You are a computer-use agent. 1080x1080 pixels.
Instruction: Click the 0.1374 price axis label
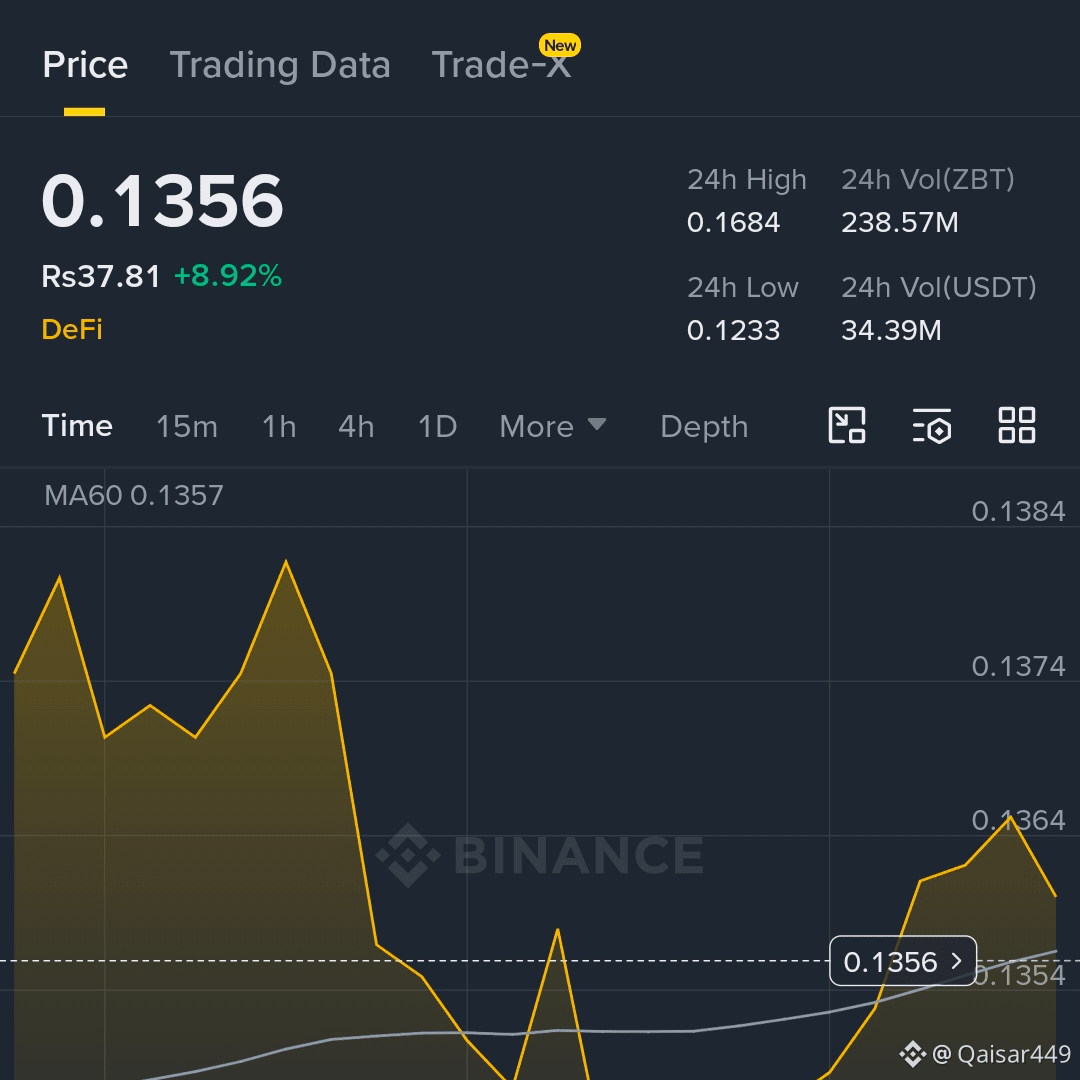coord(1018,666)
